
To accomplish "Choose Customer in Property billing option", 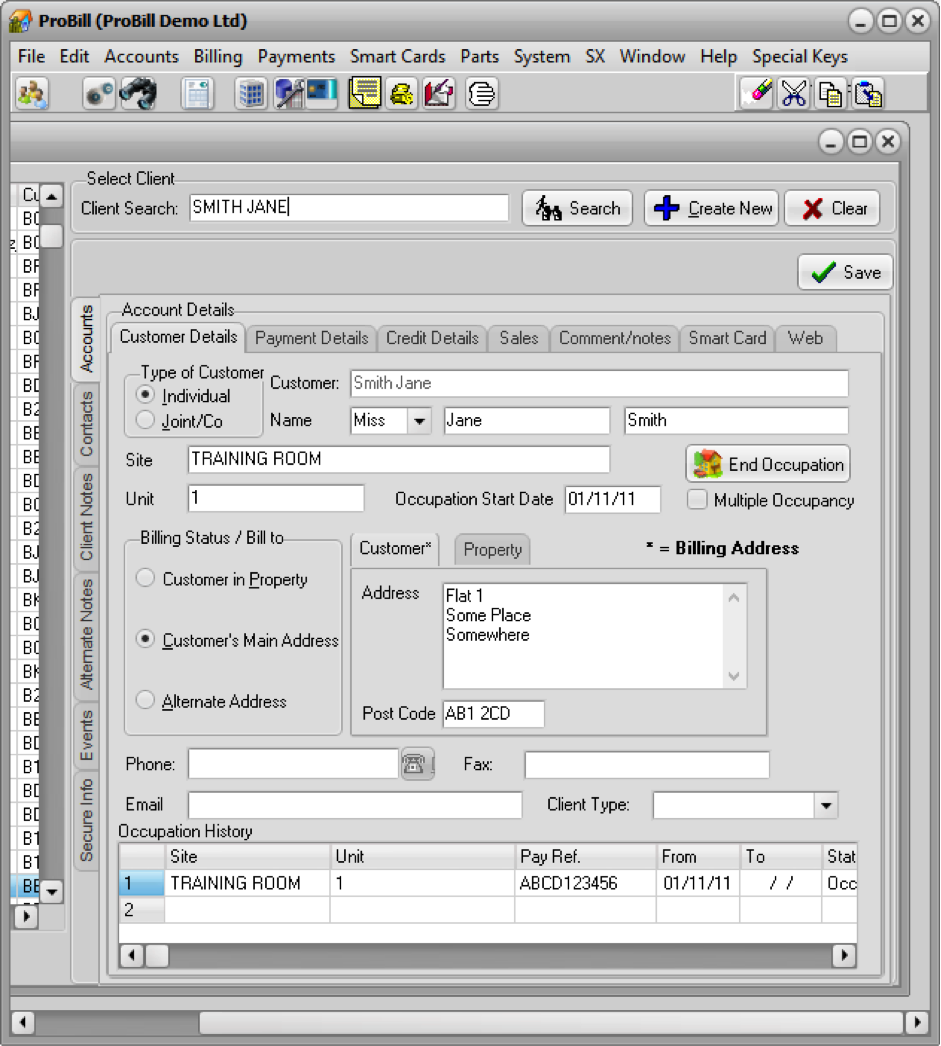I will (x=145, y=578).
